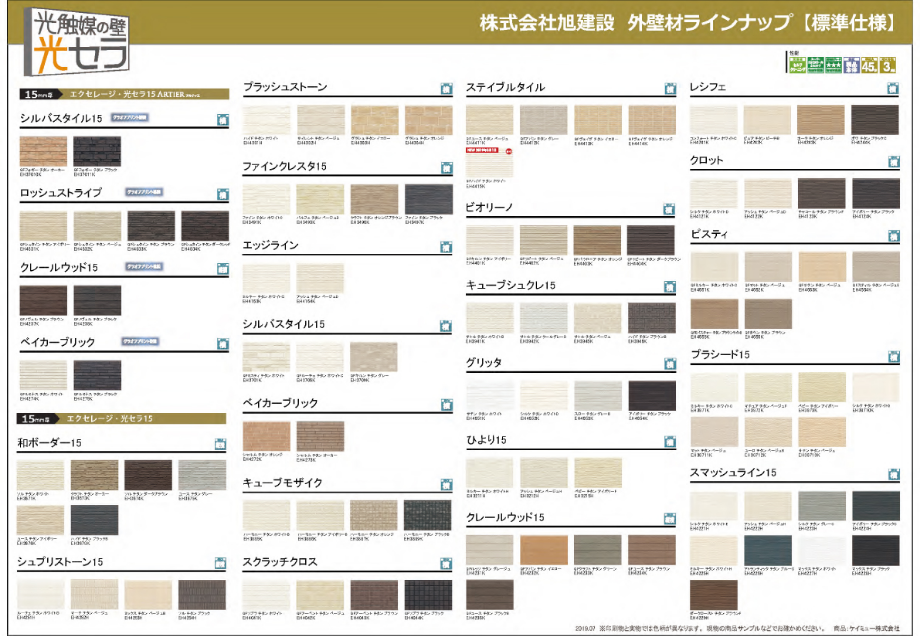Click the teal icon next to レシフェ
The height and width of the screenshot is (636, 920).
point(893,88)
